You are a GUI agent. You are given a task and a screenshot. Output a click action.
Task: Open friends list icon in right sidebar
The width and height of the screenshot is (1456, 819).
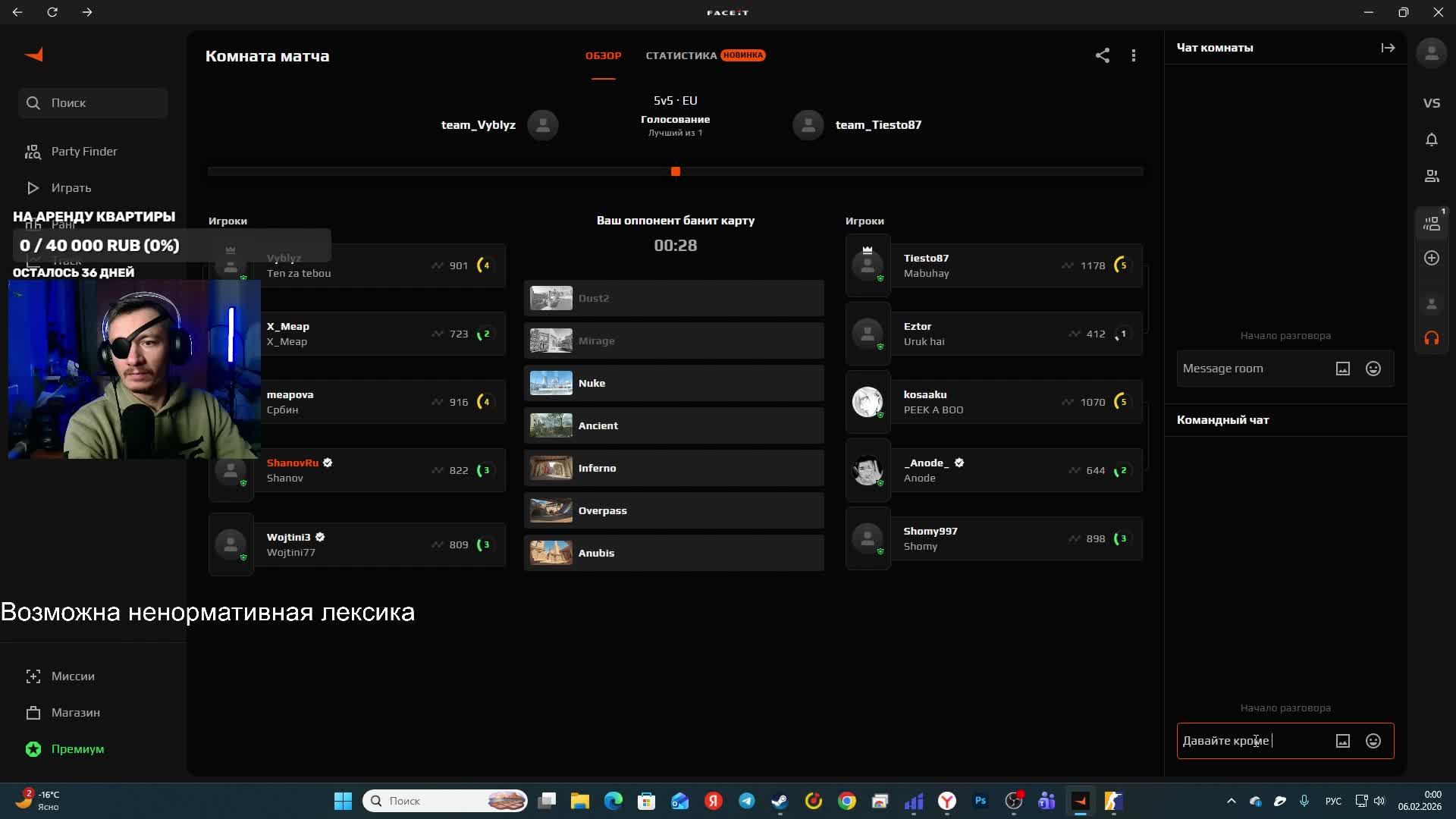[x=1431, y=176]
